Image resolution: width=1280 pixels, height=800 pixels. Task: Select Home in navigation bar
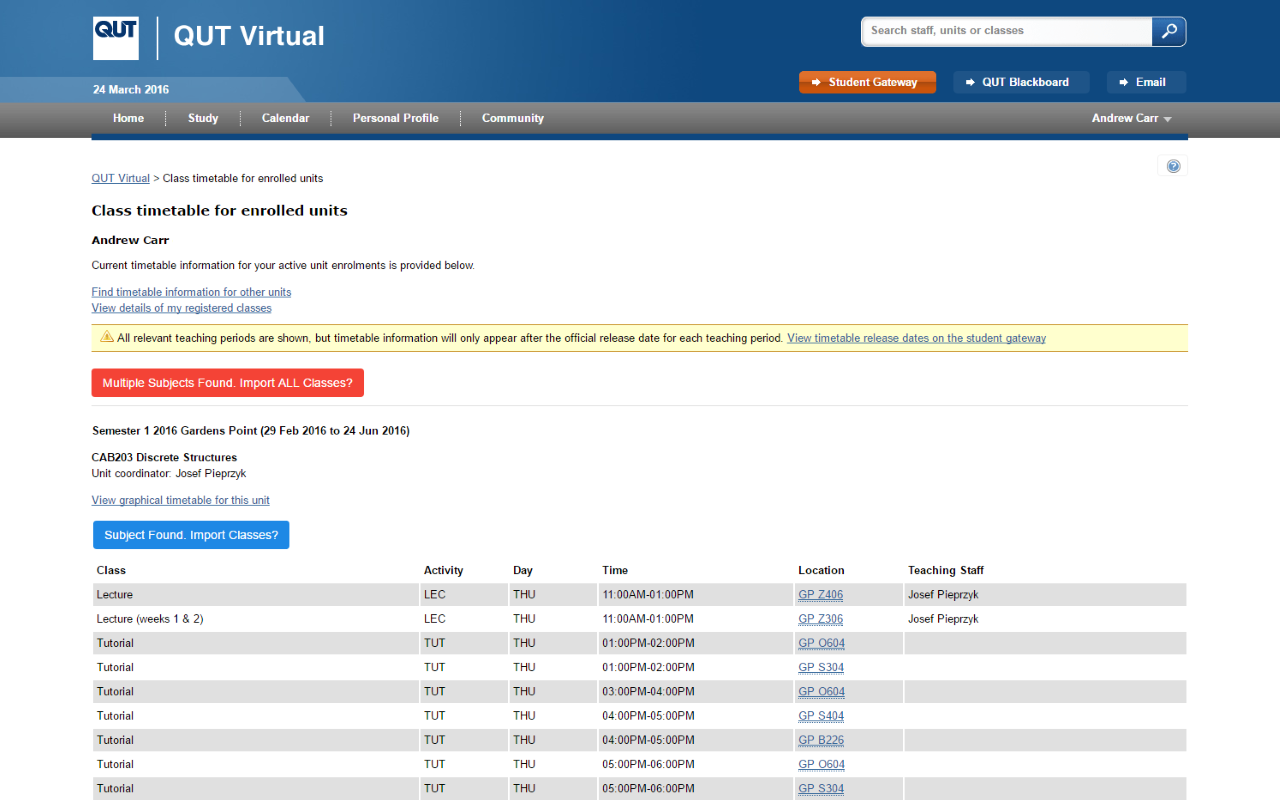pos(128,118)
